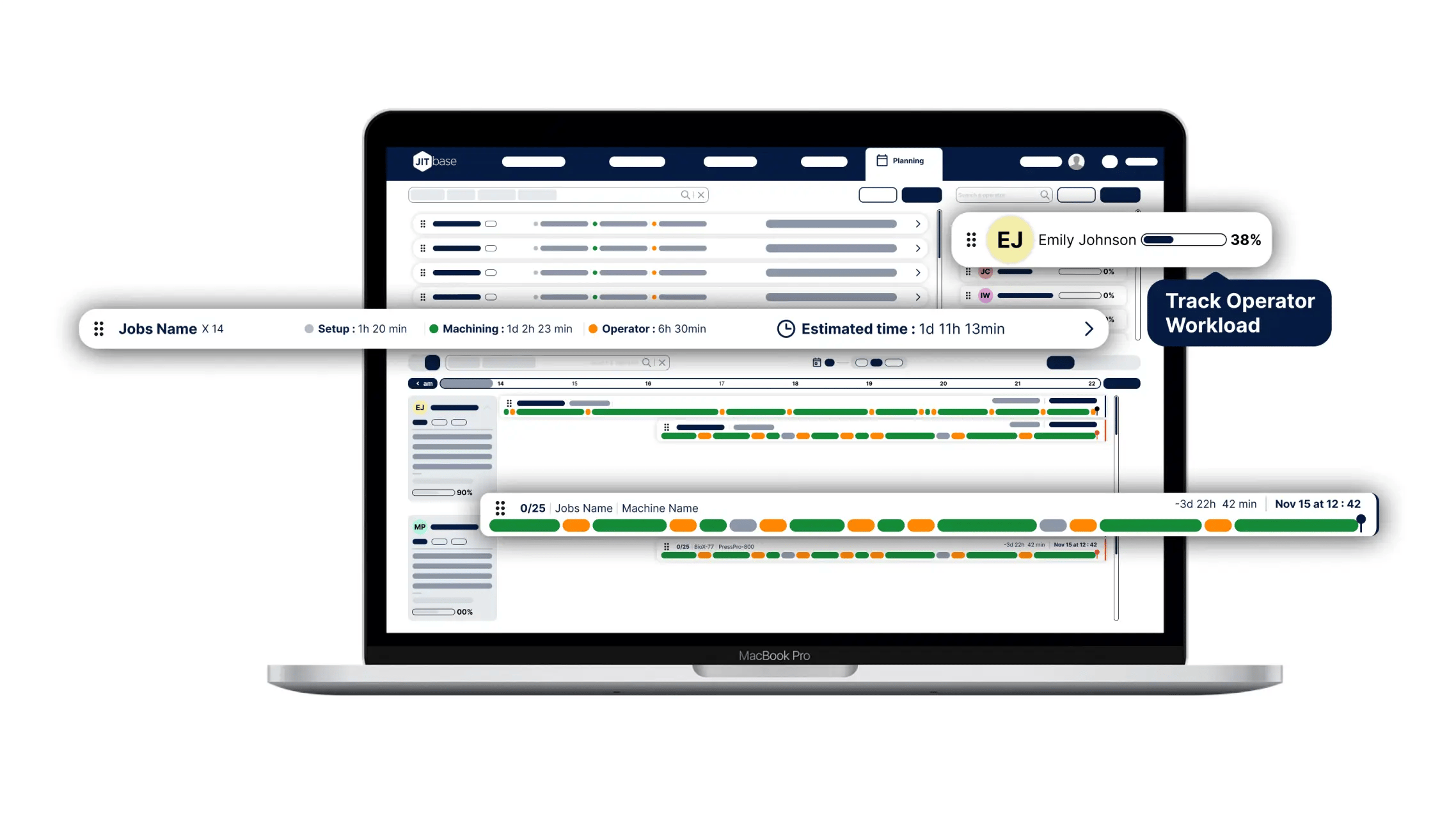This screenshot has height=822, width=1456.
Task: Toggle the third row visibility checkbox
Action: click(491, 273)
